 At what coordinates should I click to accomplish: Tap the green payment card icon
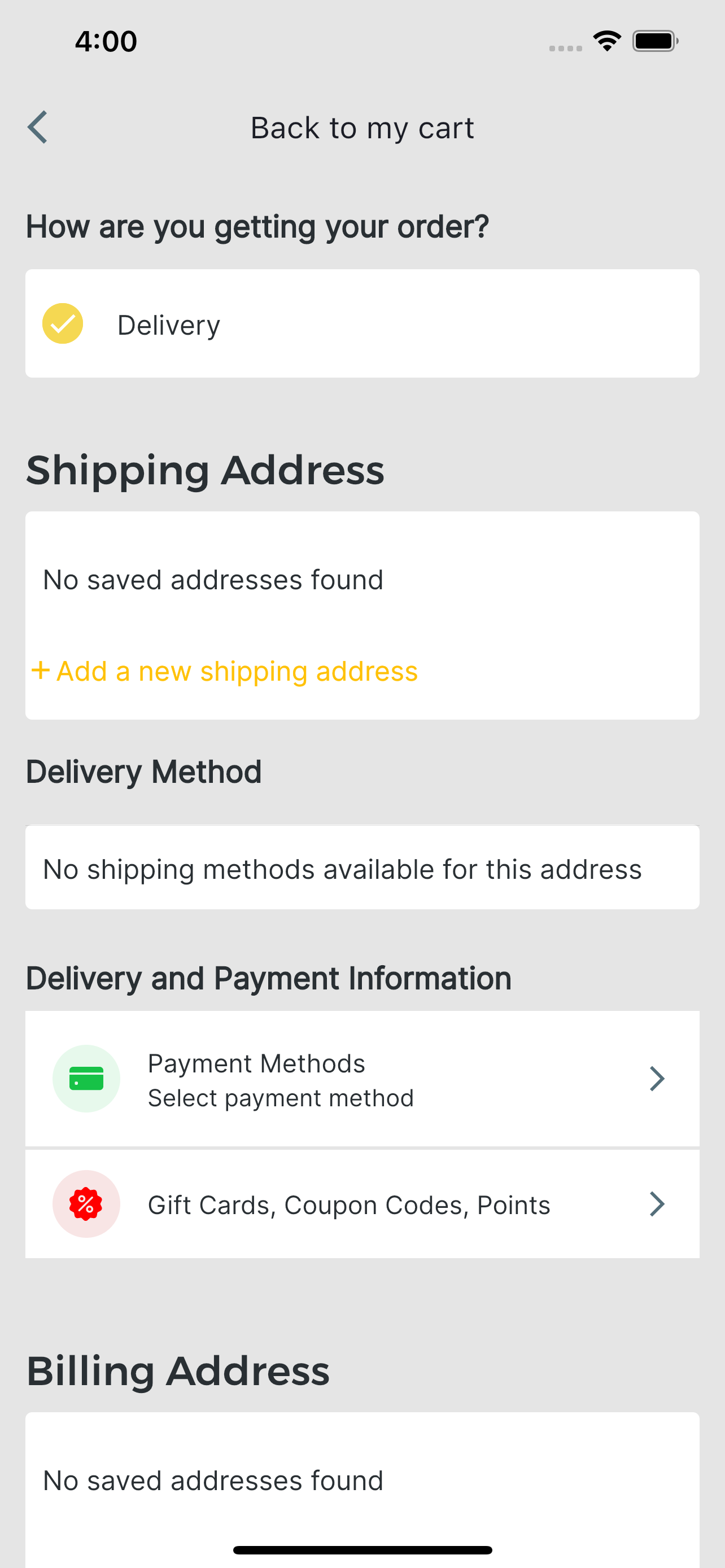(x=86, y=1078)
